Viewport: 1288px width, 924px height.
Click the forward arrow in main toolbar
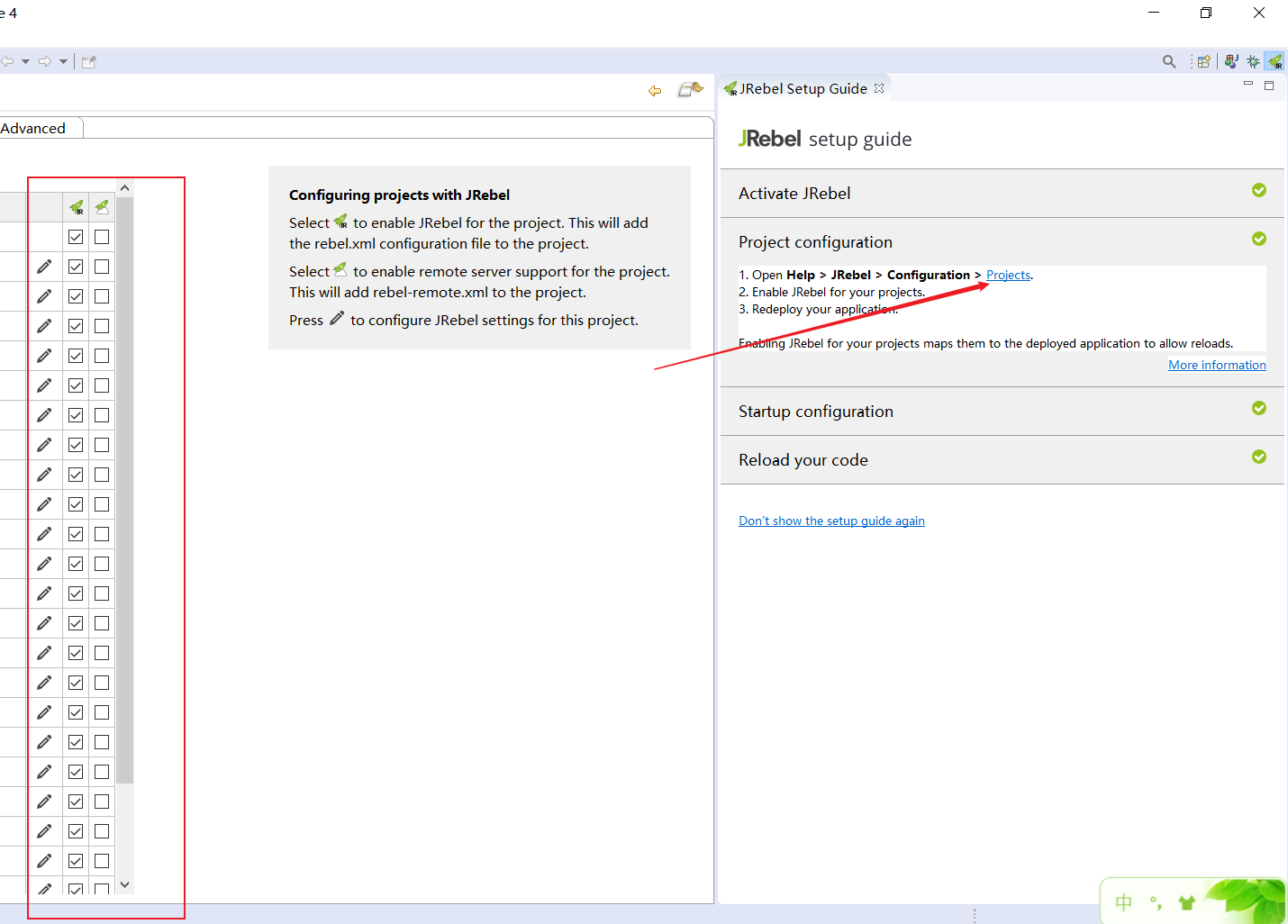click(45, 61)
